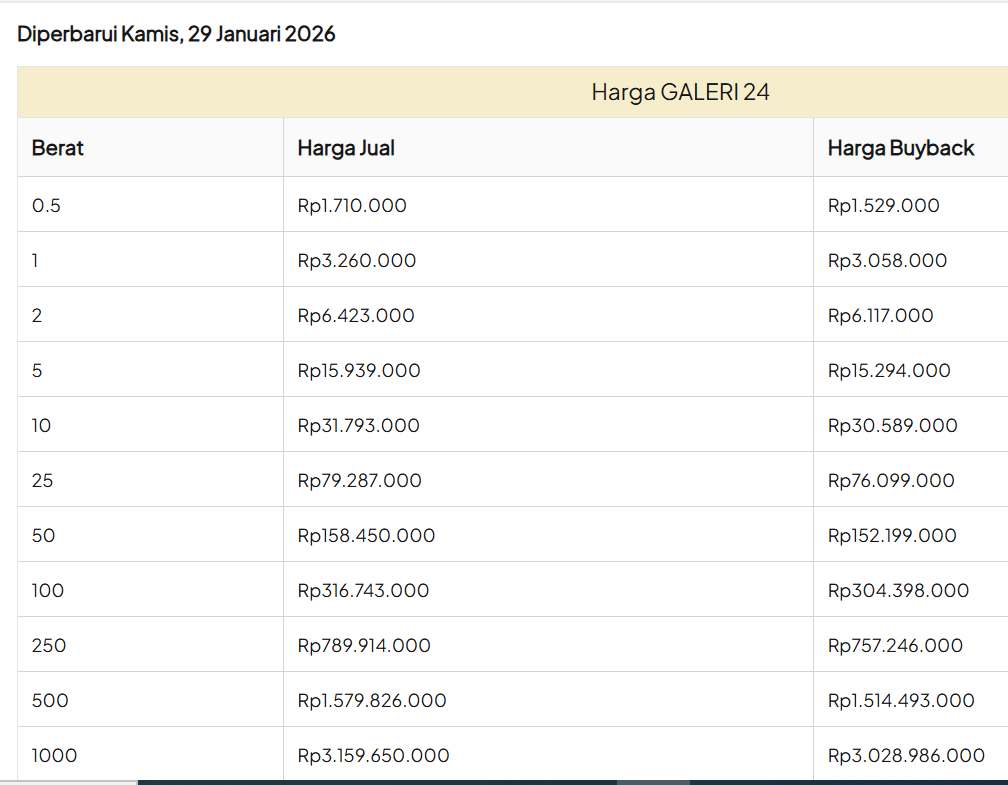Click sell price Rp1.710.000
Screen dimensions: 1008x785
click(x=352, y=205)
